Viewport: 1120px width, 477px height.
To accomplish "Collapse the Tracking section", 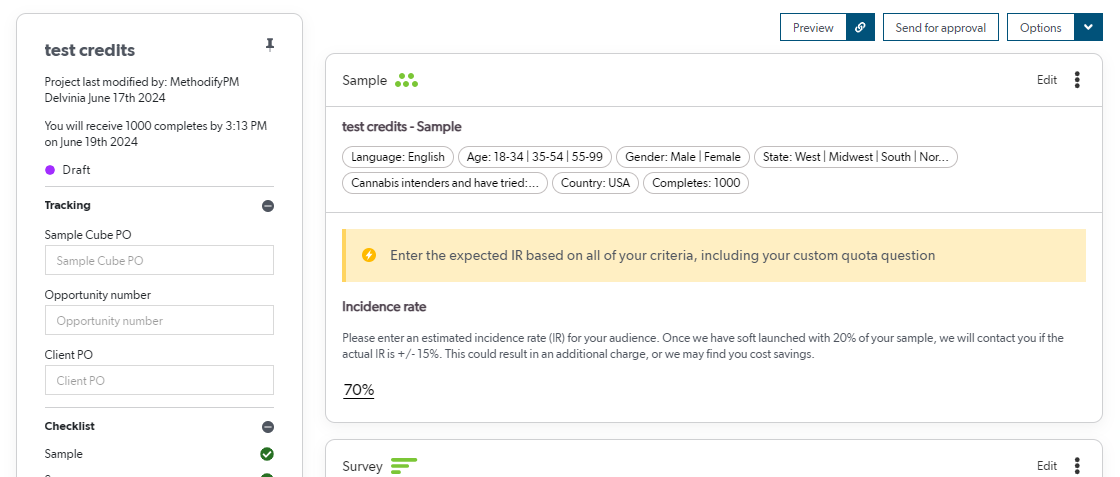I will pos(267,206).
